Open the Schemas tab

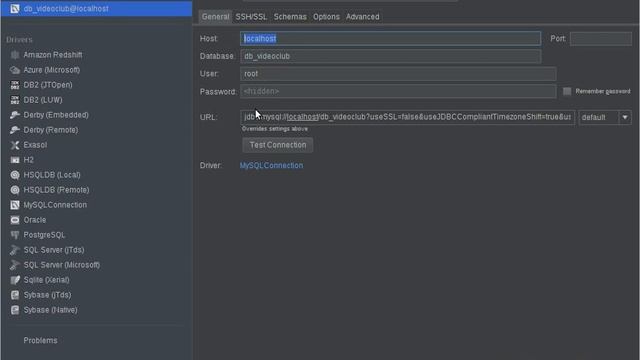coord(290,17)
